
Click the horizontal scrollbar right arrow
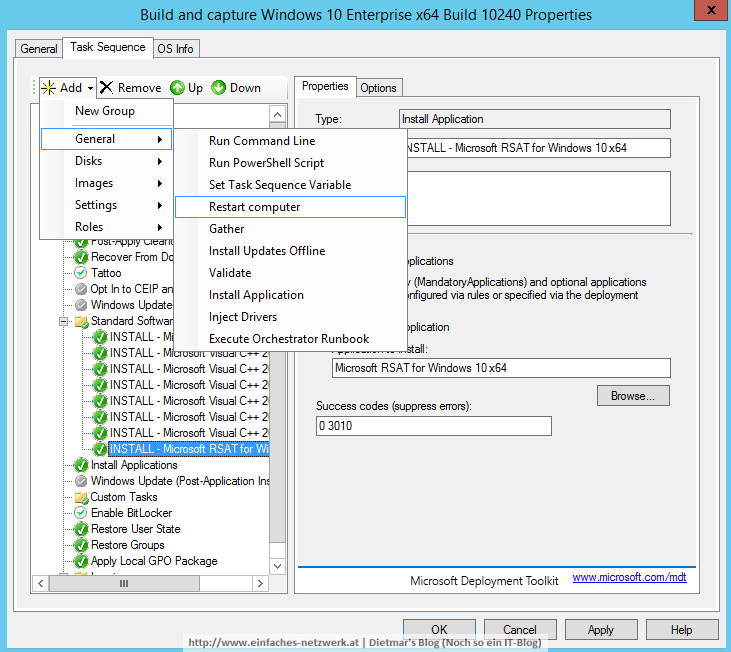click(x=260, y=583)
